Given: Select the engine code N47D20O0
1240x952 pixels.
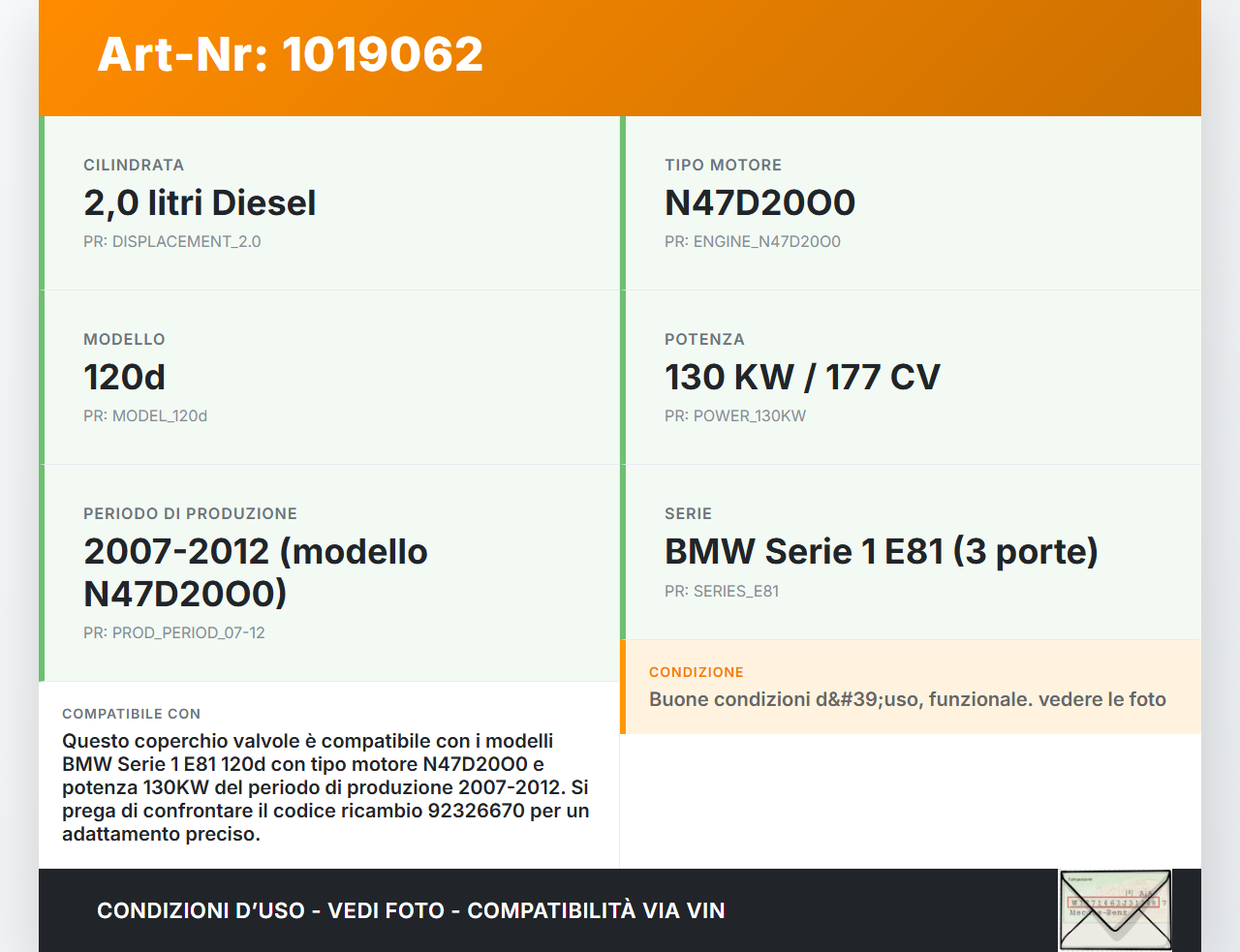Looking at the screenshot, I should coord(759,203).
